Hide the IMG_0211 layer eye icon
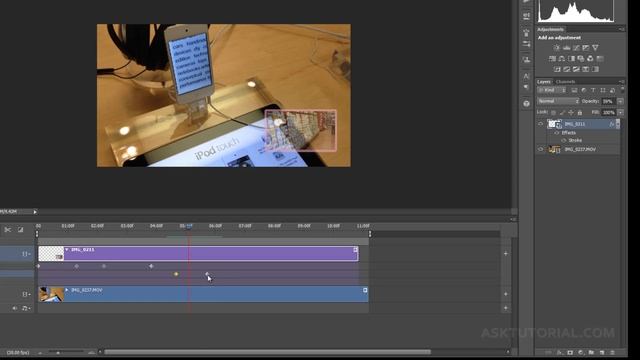 (x=541, y=124)
